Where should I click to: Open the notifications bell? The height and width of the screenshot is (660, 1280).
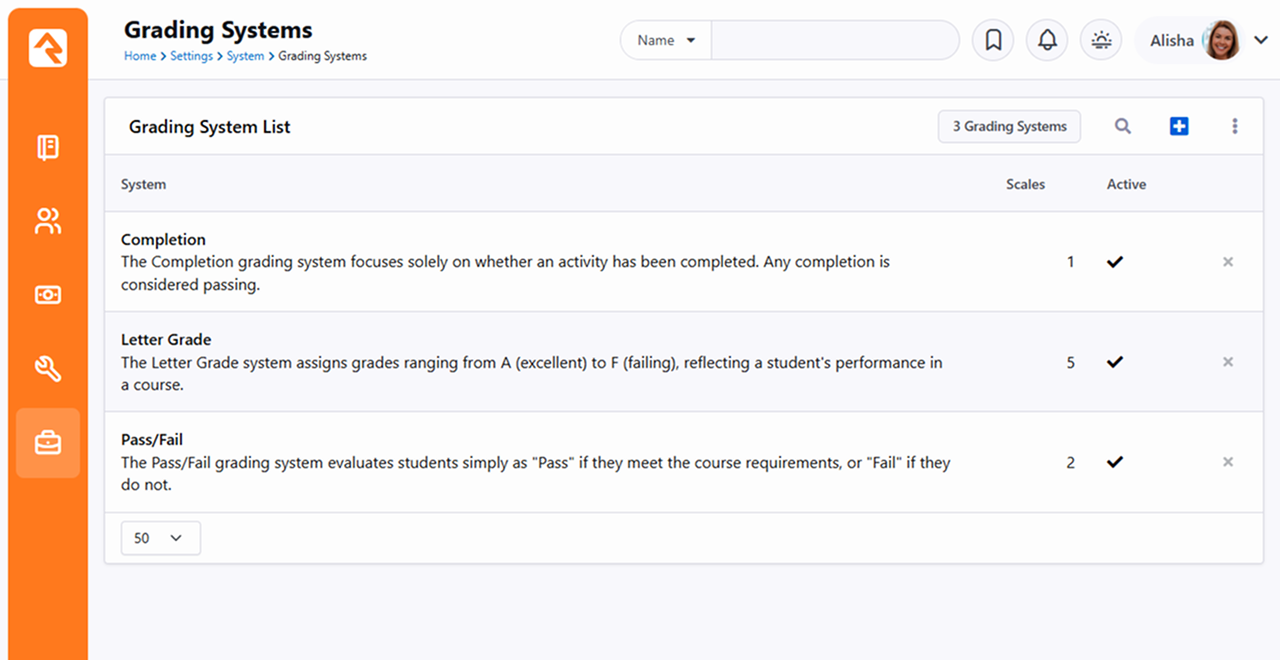tap(1047, 41)
